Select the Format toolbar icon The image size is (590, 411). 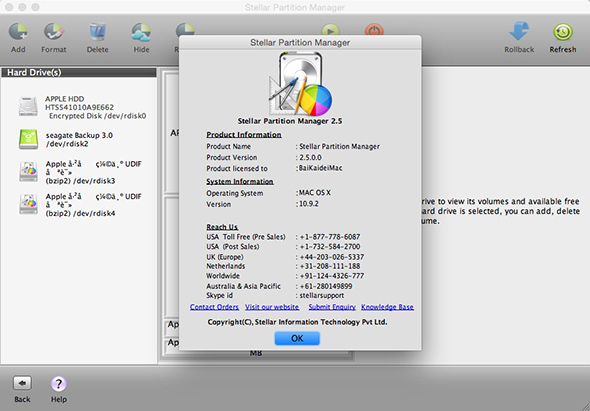(x=54, y=32)
